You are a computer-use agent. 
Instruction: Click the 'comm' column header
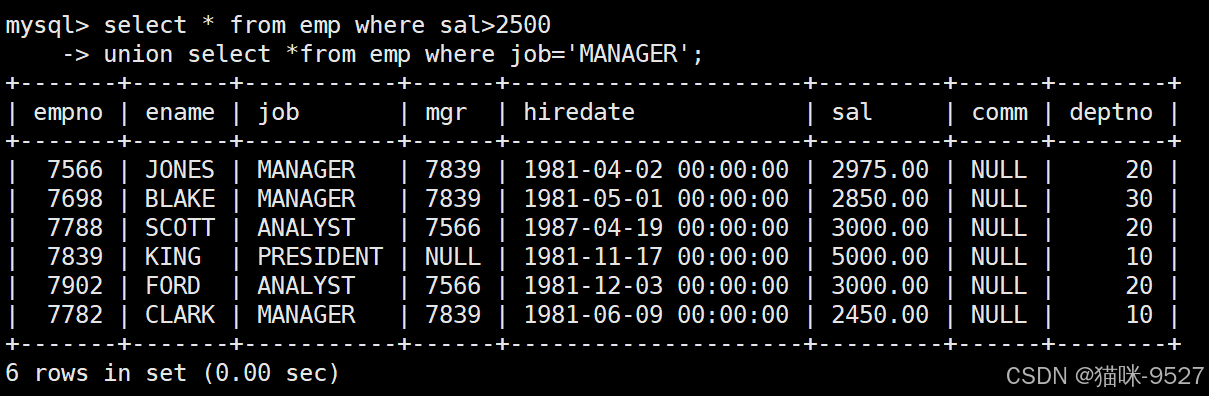pyautogui.click(x=999, y=112)
